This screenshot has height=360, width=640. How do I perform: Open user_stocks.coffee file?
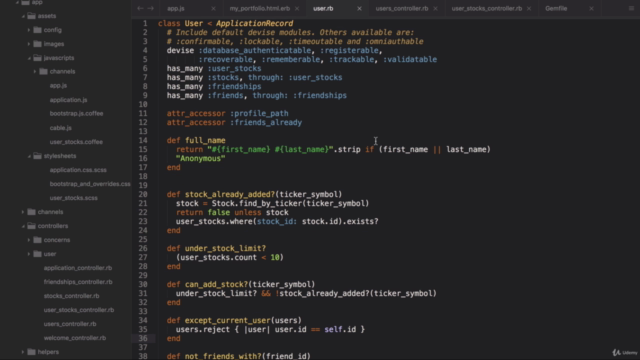[76, 142]
